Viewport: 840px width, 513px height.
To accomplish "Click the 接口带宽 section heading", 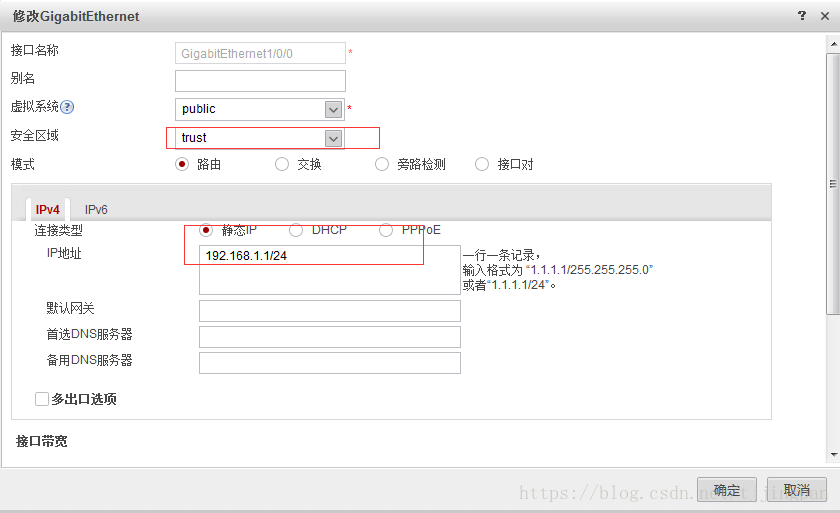I will coord(42,441).
